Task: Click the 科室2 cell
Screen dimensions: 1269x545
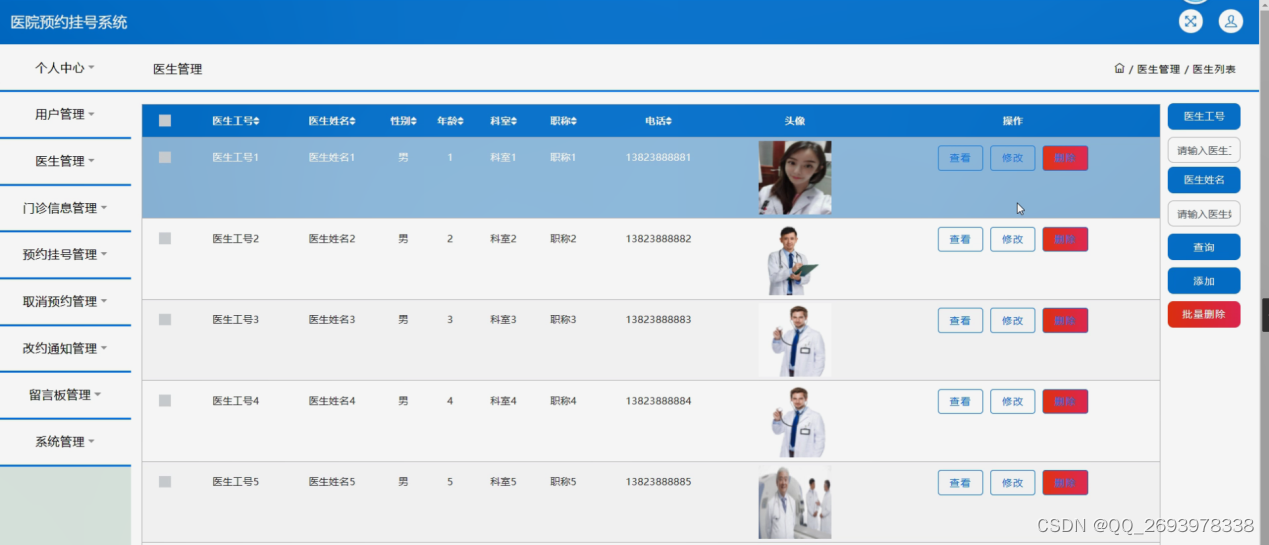Action: (503, 239)
